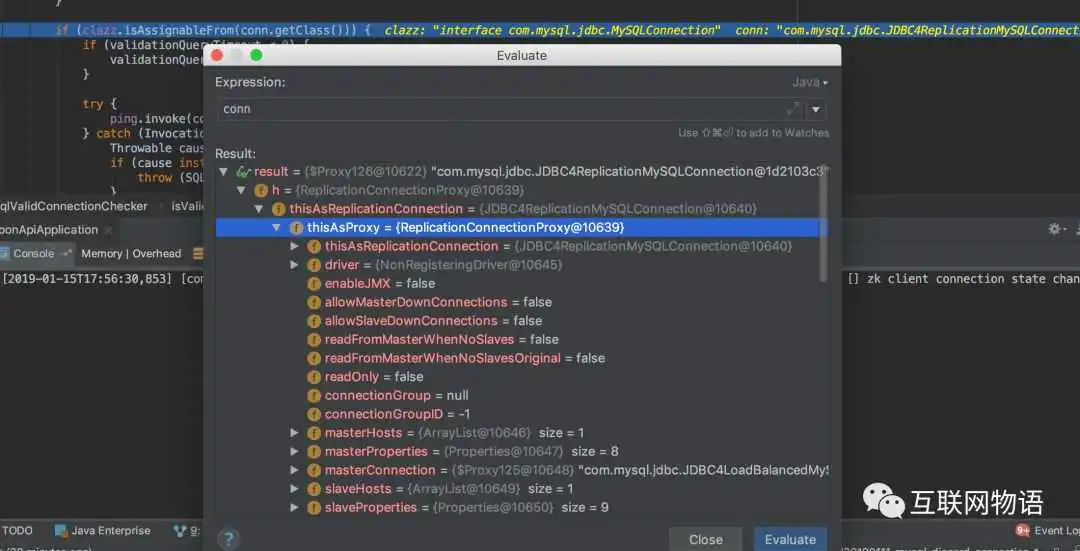Click the highlighted clazz.isAssignableFrom code line
The image size is (1080, 551).
click(540, 30)
